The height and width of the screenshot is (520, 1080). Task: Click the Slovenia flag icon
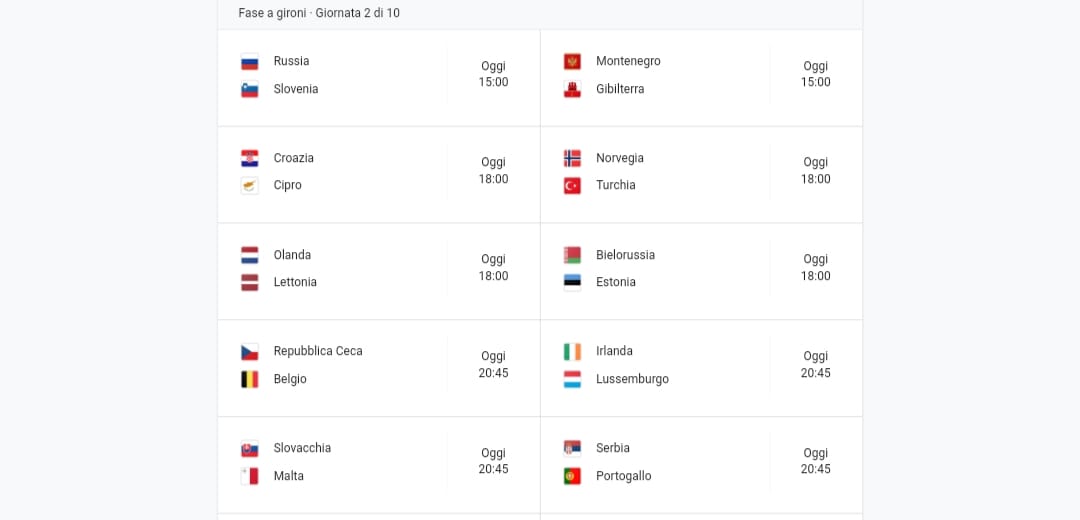pos(249,90)
